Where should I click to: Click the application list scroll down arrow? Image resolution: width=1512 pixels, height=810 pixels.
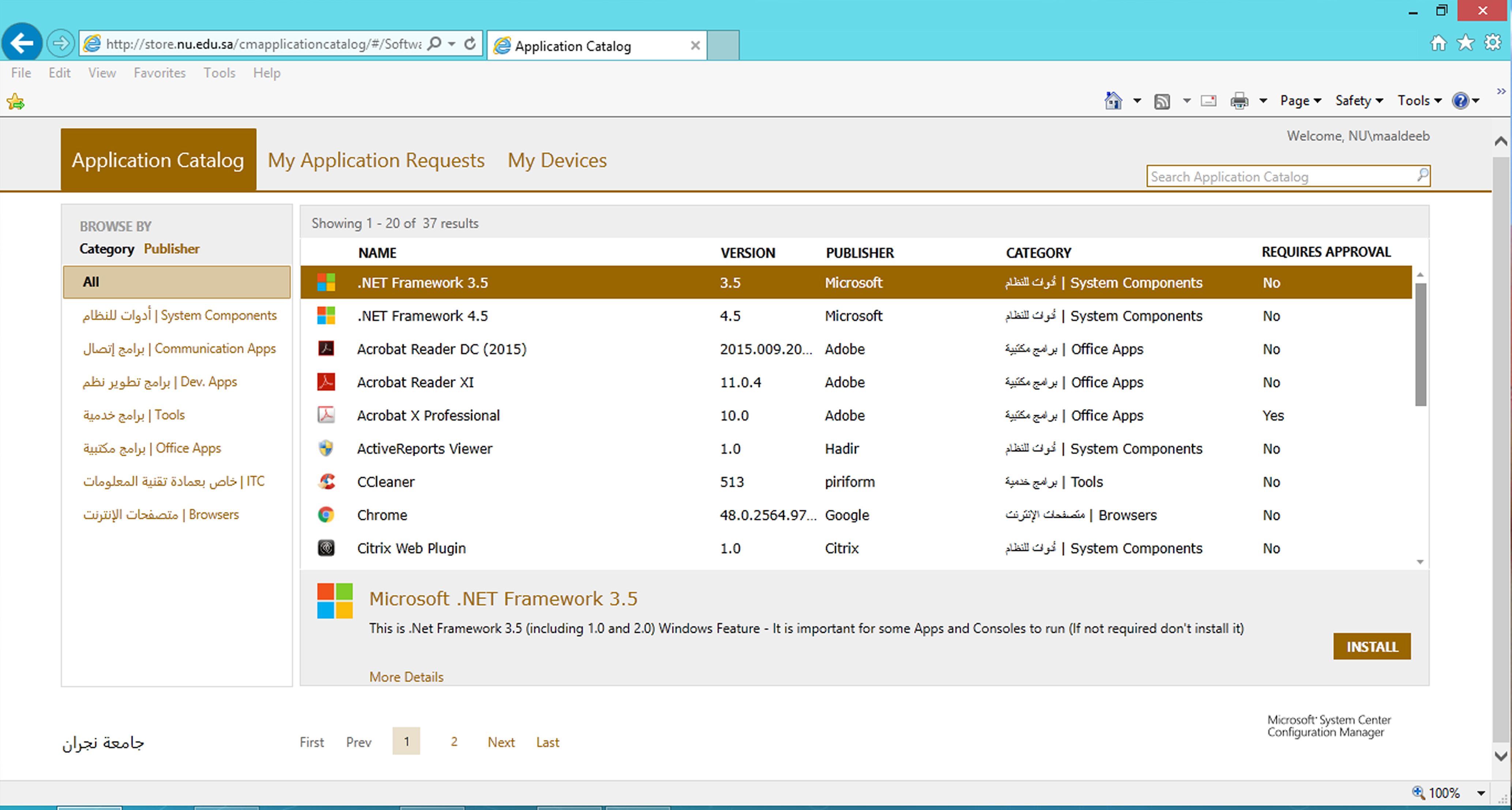1421,562
